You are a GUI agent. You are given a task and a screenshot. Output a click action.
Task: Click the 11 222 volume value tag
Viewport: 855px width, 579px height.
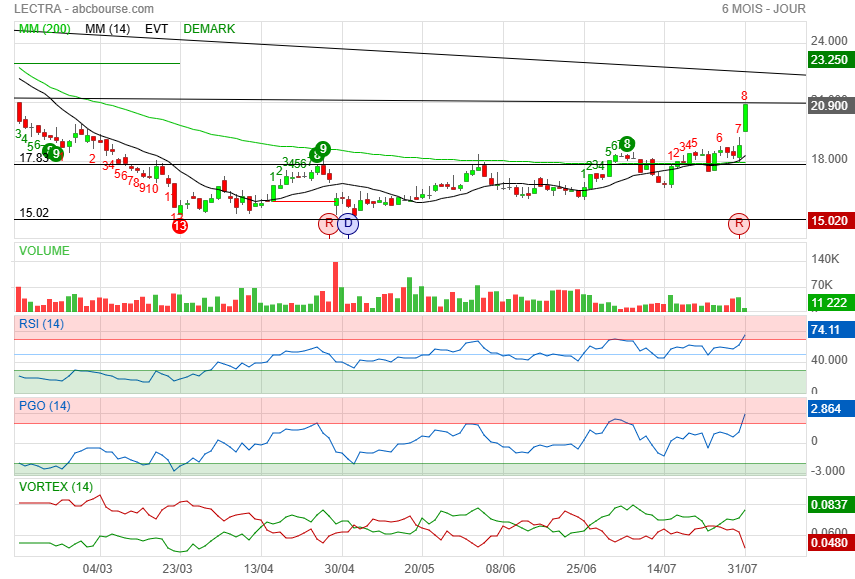click(x=830, y=303)
